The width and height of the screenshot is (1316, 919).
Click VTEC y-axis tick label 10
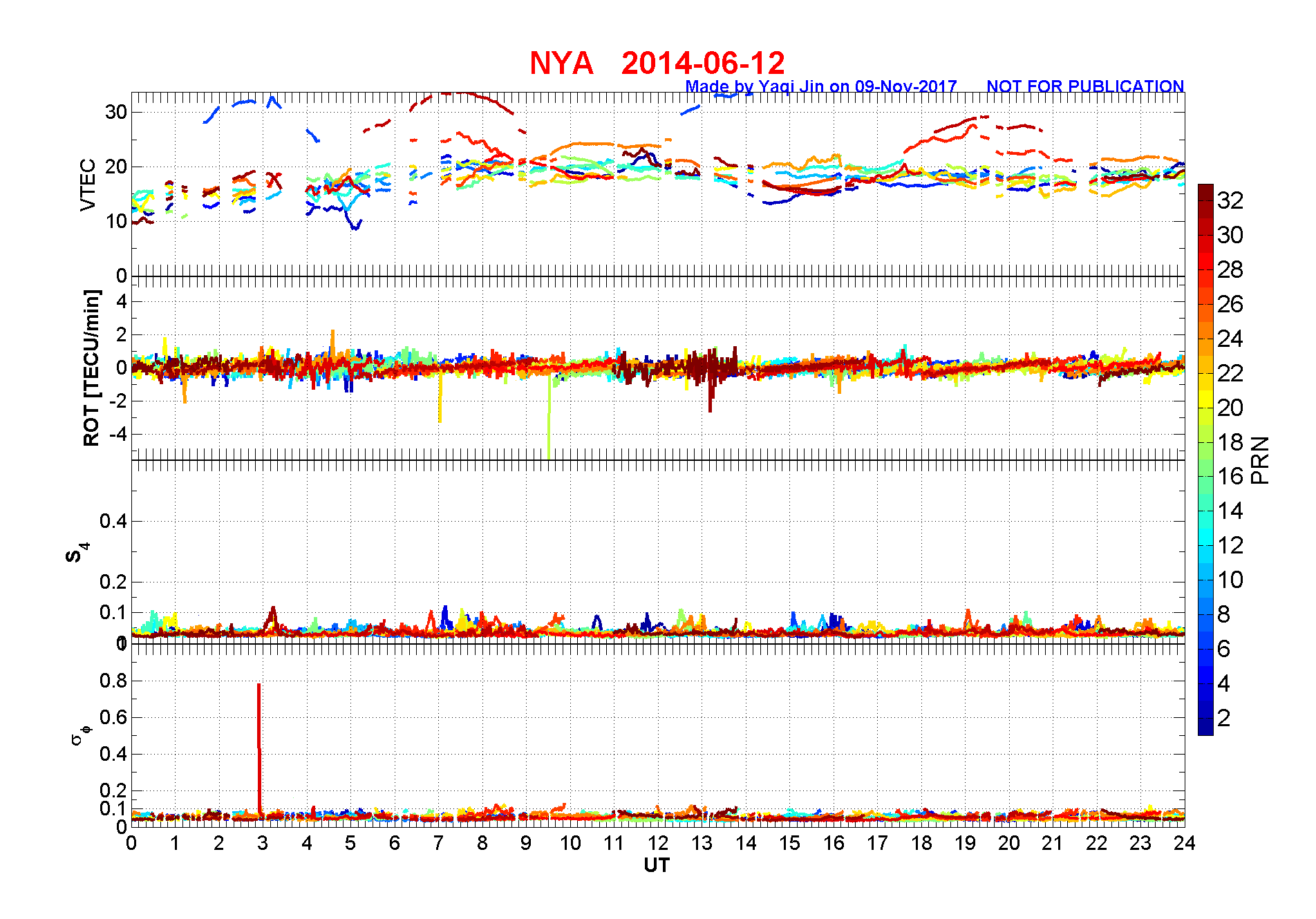pos(115,222)
